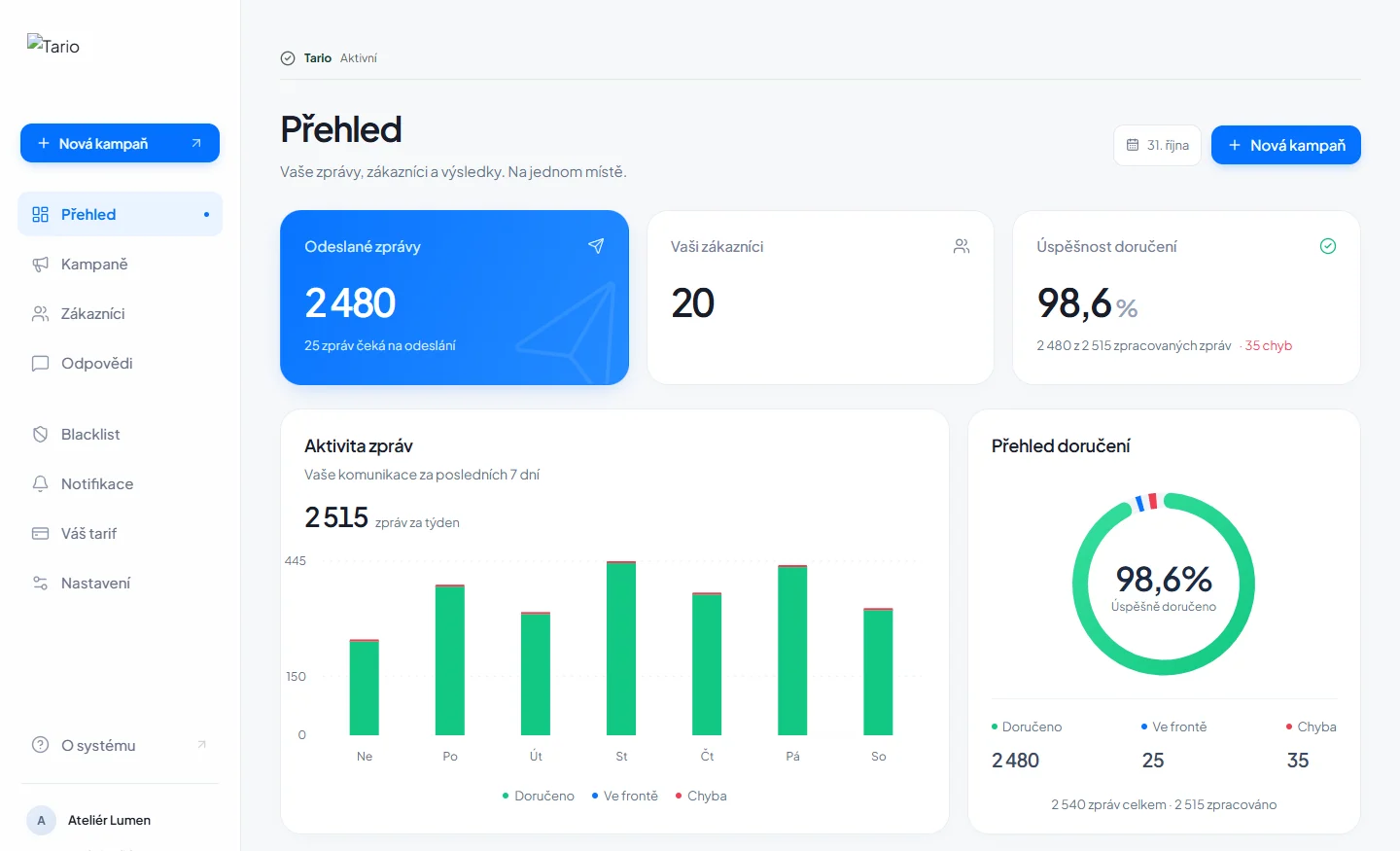The width and height of the screenshot is (1400, 851).
Task: Click the 445 axis label on the chart
Action: point(296,561)
